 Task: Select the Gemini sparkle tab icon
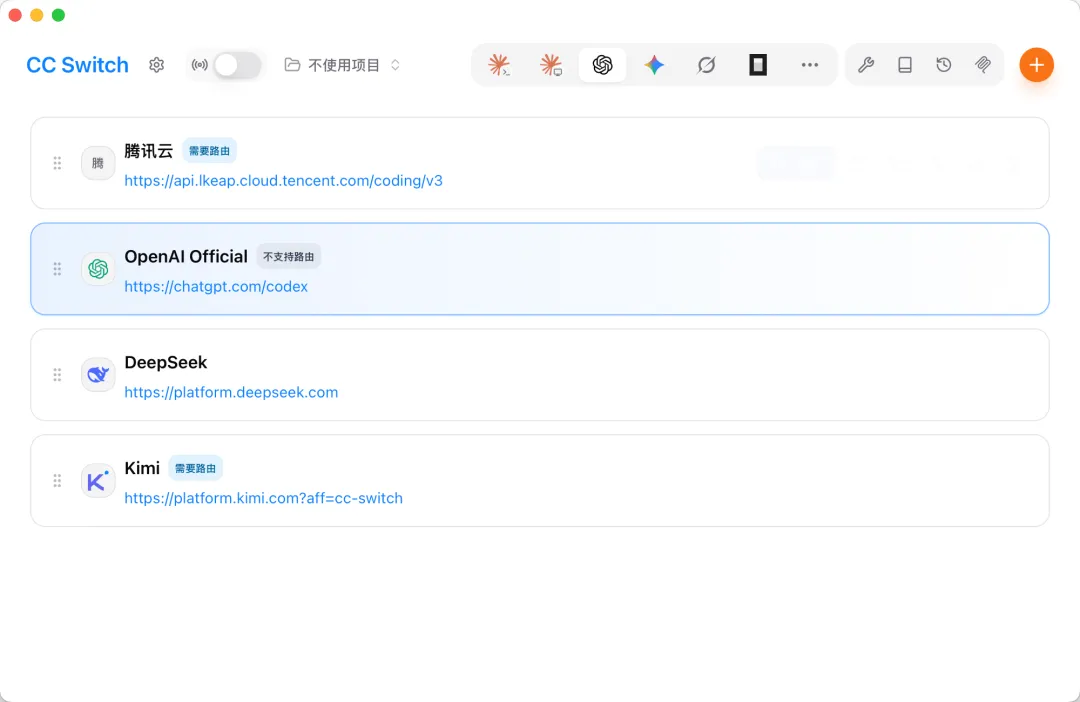pyautogui.click(x=654, y=65)
